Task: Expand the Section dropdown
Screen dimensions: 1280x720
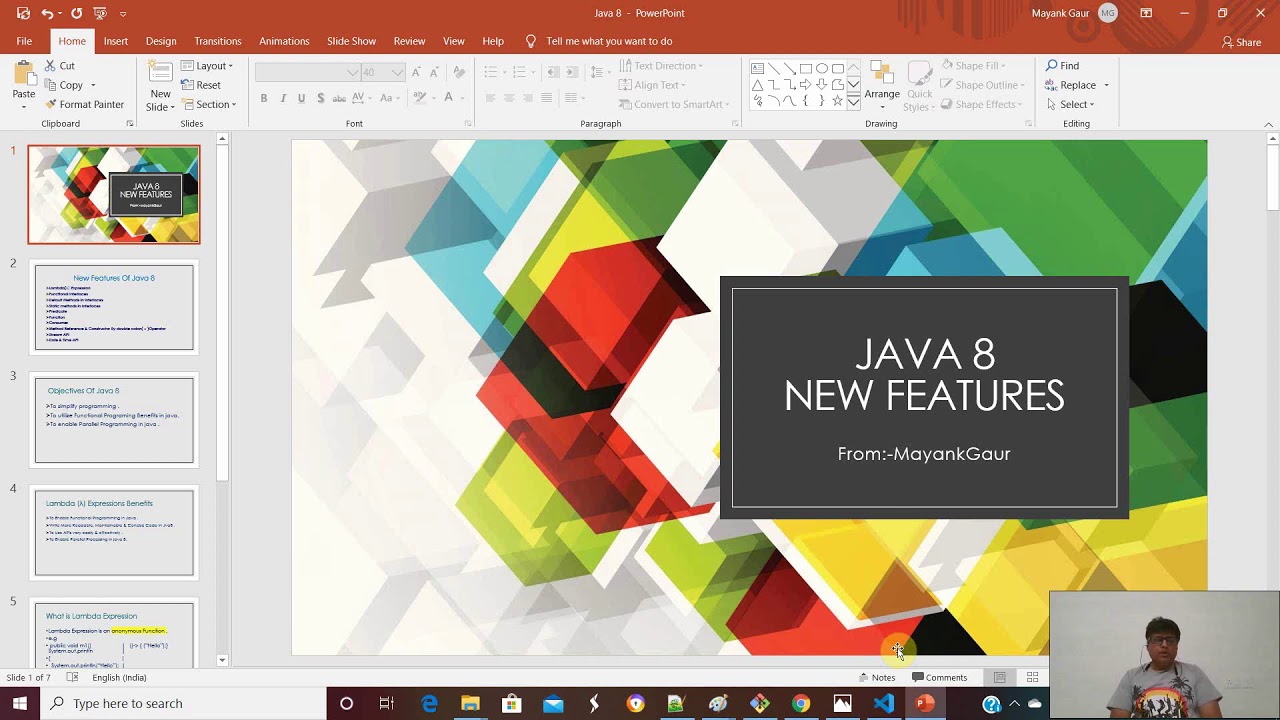Action: point(208,104)
